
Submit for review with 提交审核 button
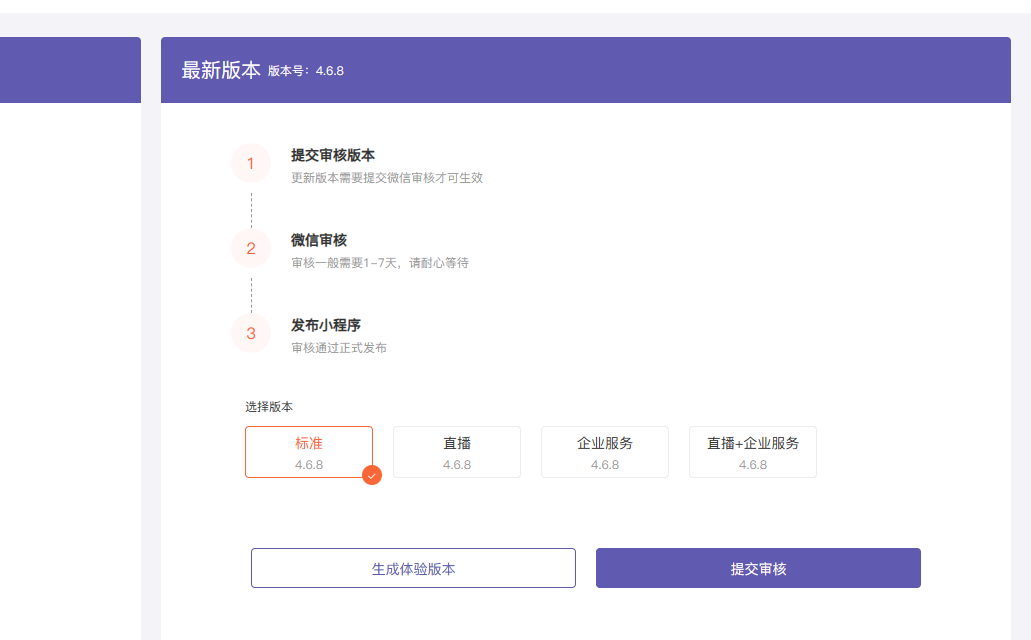tap(758, 568)
